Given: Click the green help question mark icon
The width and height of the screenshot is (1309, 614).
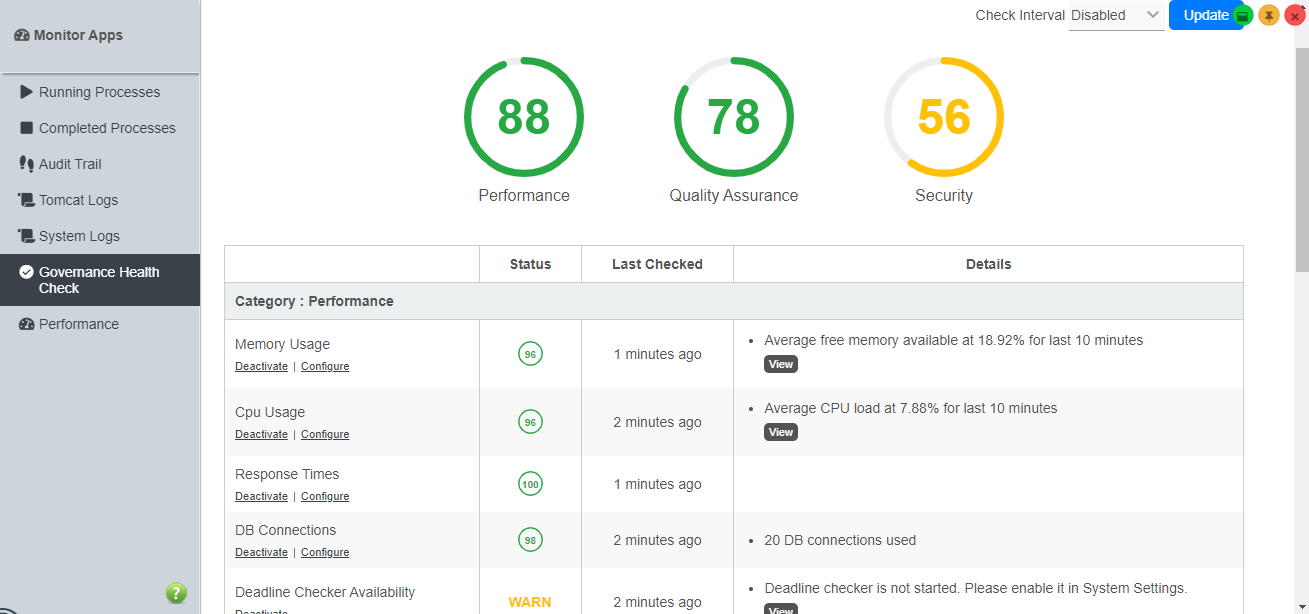Looking at the screenshot, I should 176,593.
